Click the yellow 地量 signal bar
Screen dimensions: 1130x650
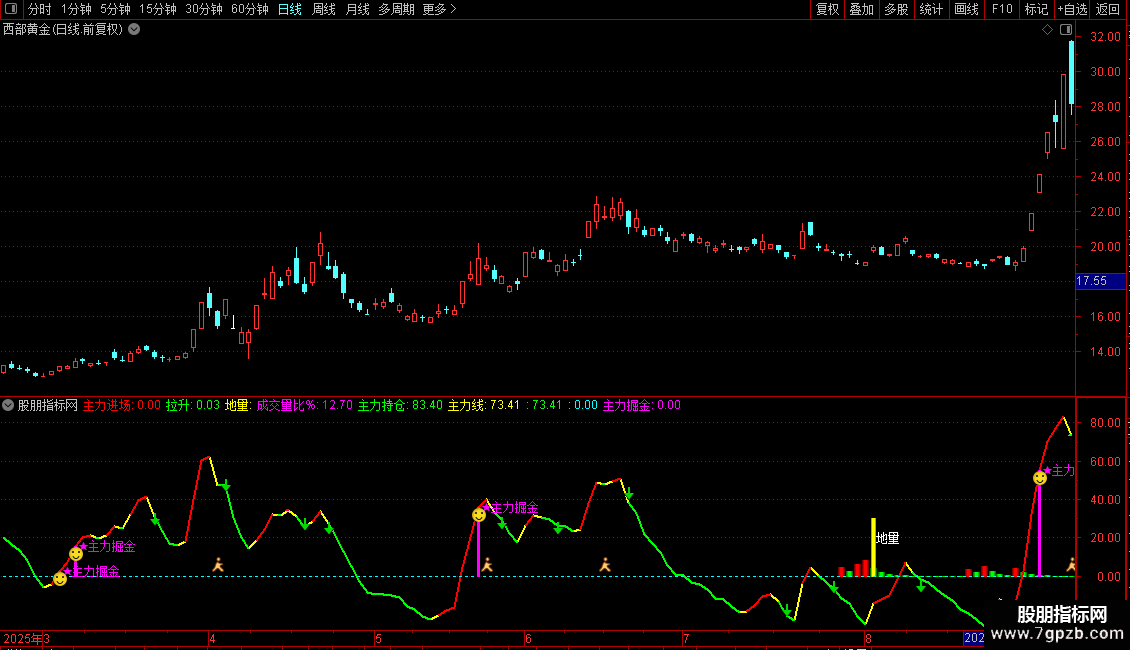873,547
